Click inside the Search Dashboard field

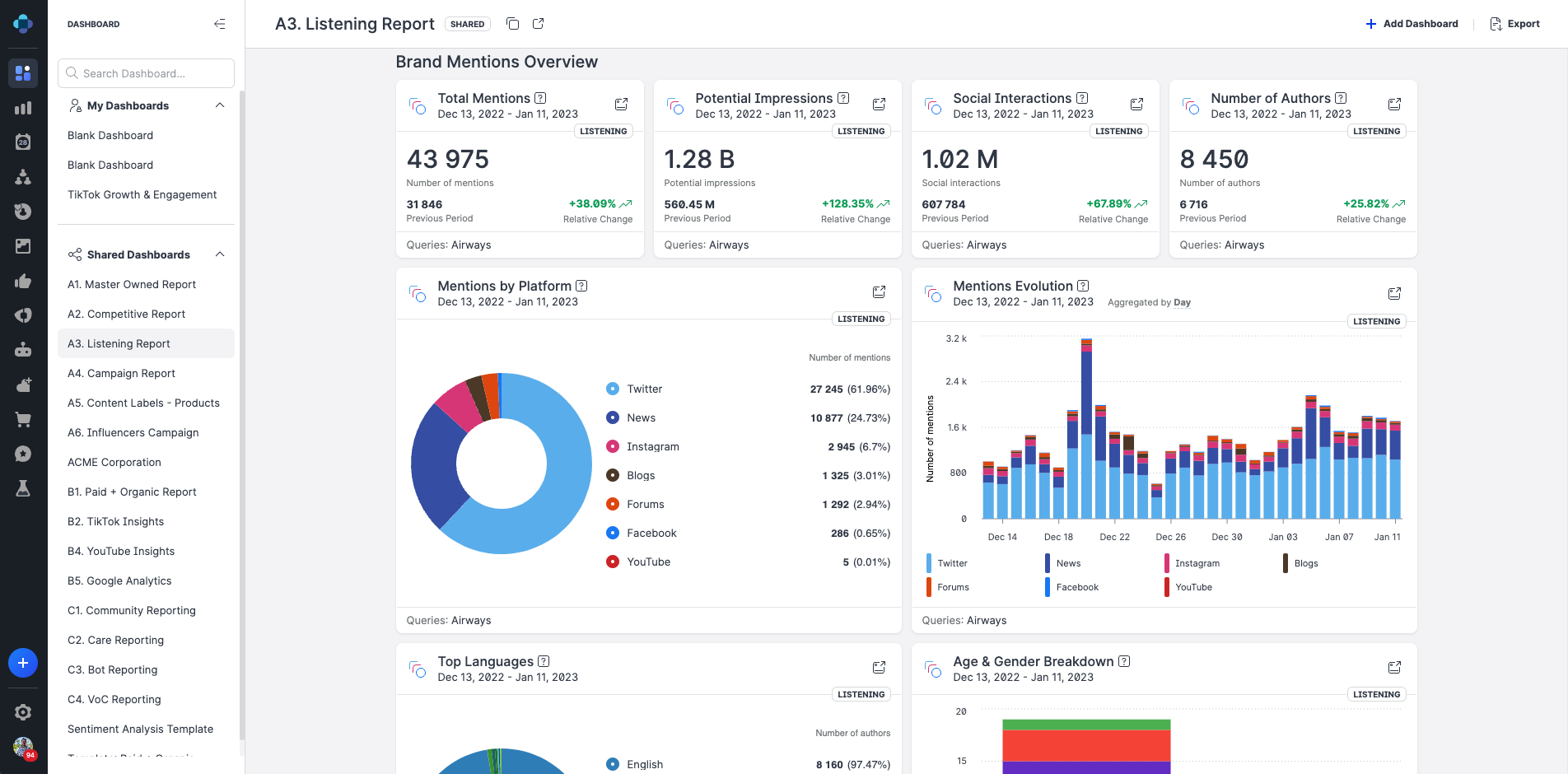[146, 73]
